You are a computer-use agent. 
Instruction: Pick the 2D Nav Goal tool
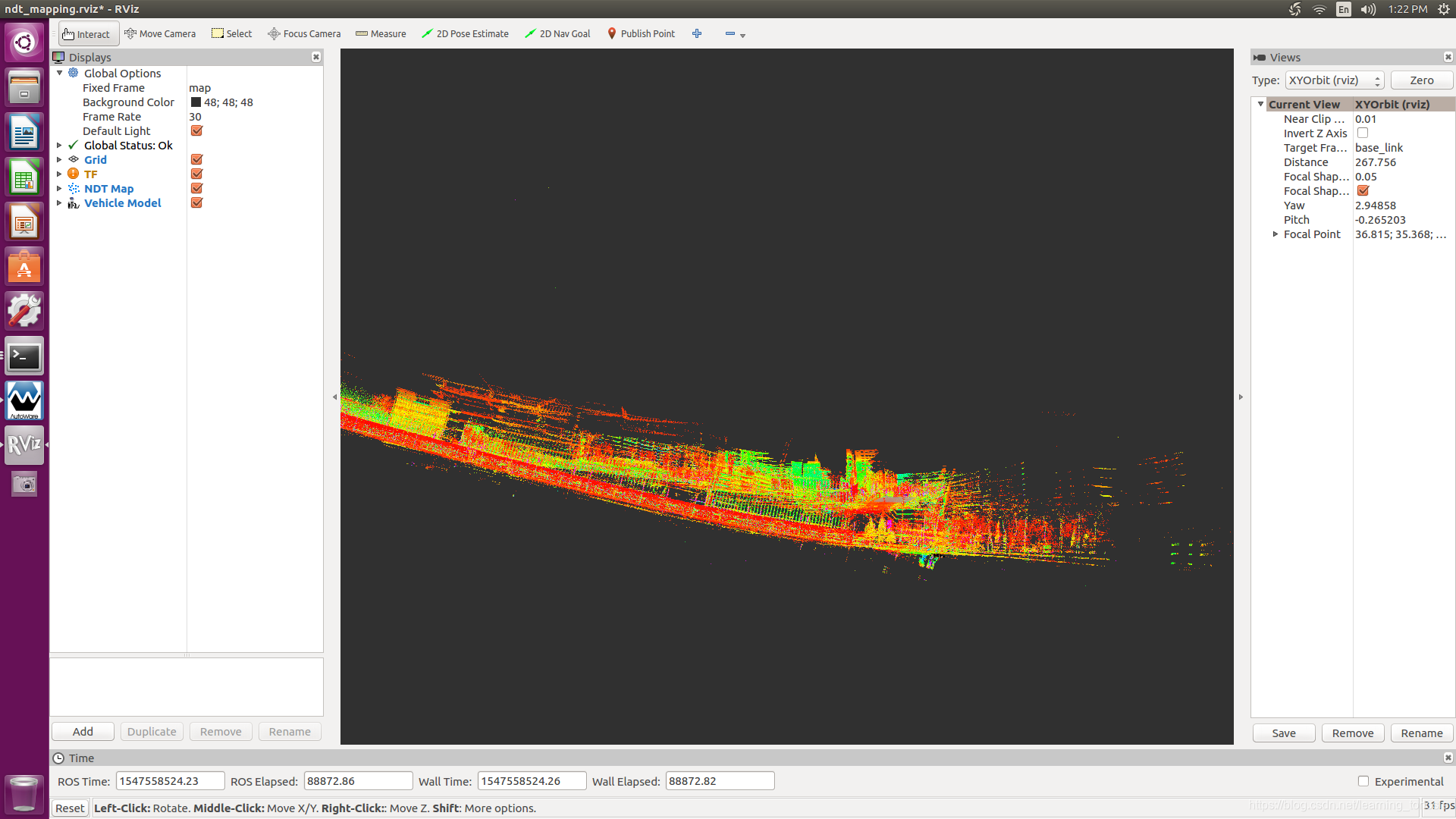point(557,34)
